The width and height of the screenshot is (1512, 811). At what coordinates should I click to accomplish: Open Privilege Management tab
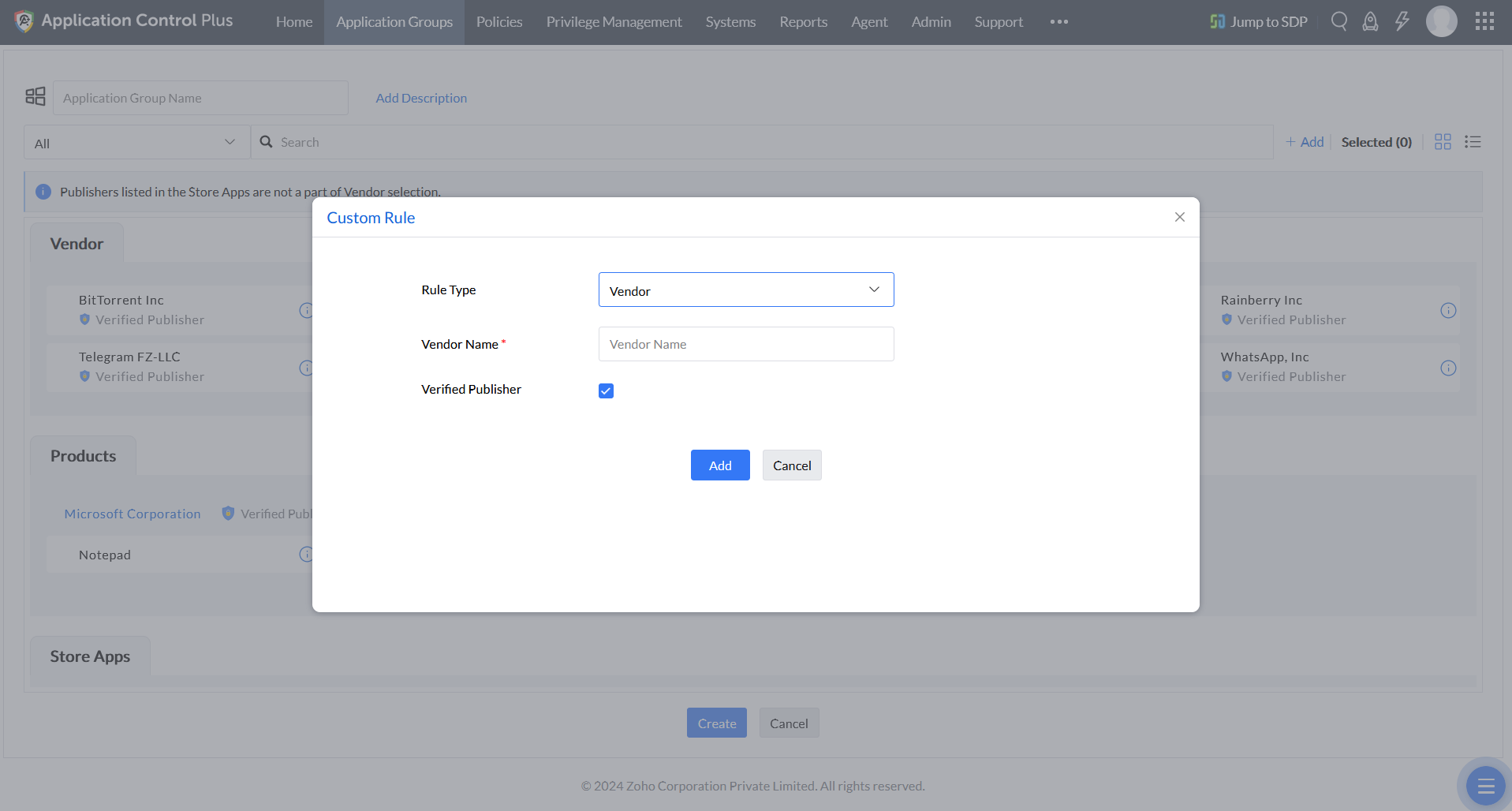coord(614,22)
